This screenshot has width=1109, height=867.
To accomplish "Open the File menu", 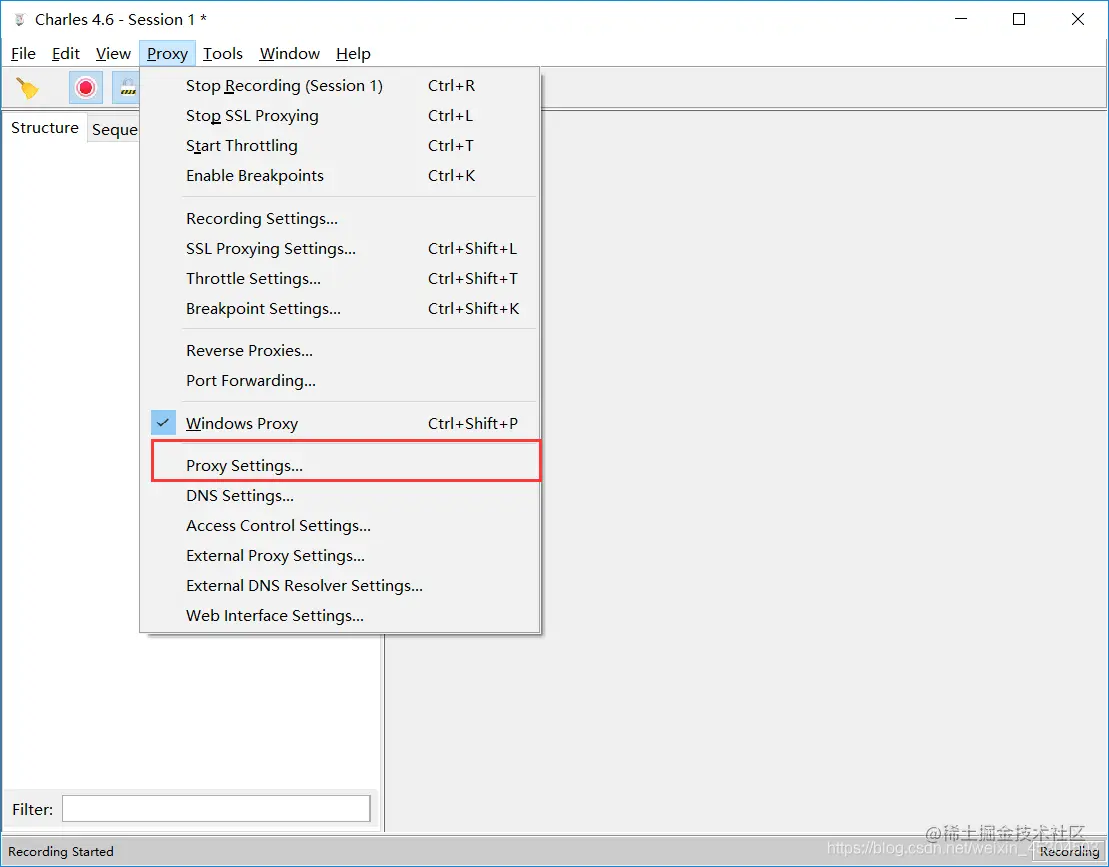I will [23, 54].
